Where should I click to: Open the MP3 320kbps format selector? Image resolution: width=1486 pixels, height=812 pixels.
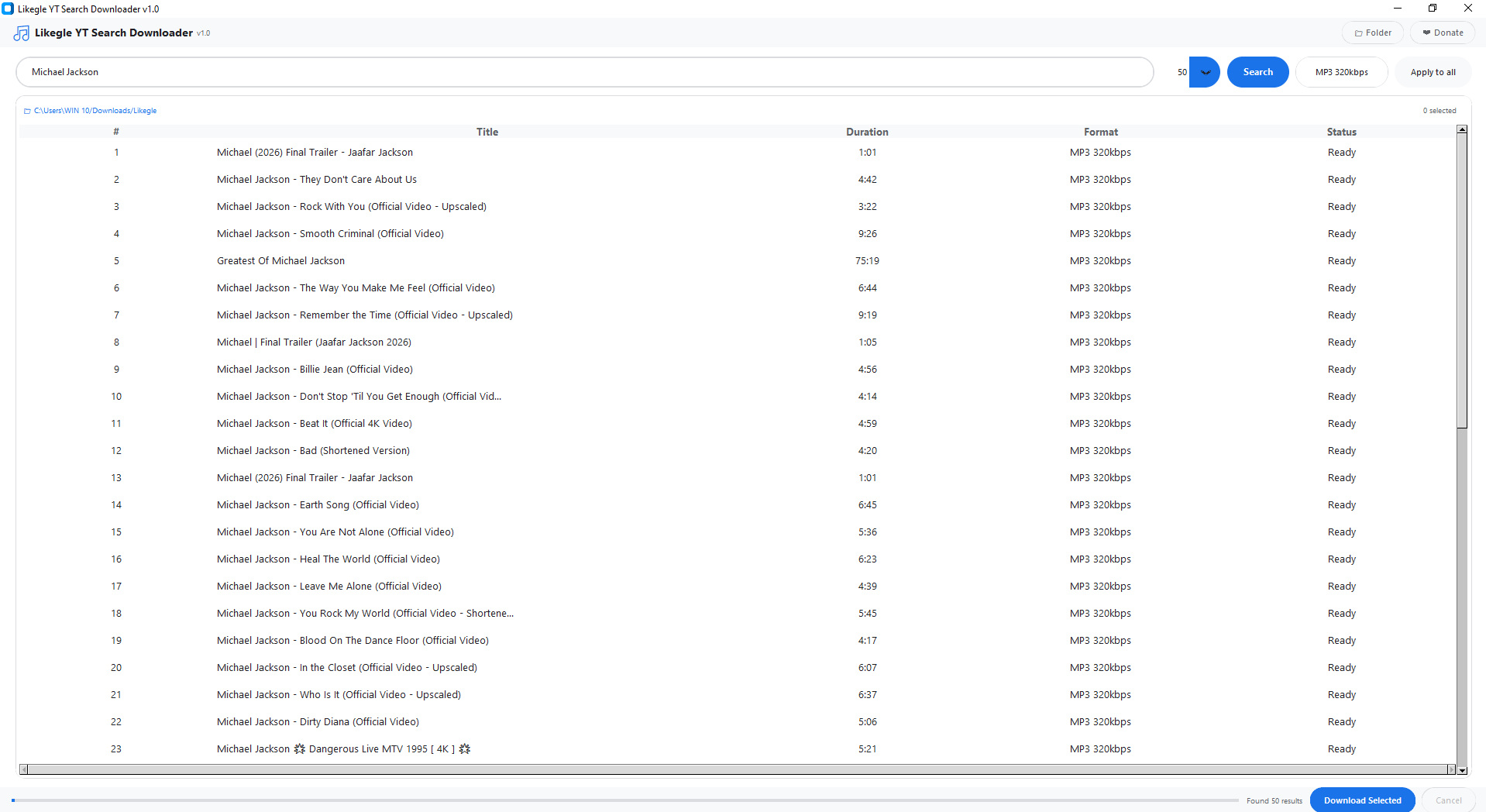[x=1341, y=71]
